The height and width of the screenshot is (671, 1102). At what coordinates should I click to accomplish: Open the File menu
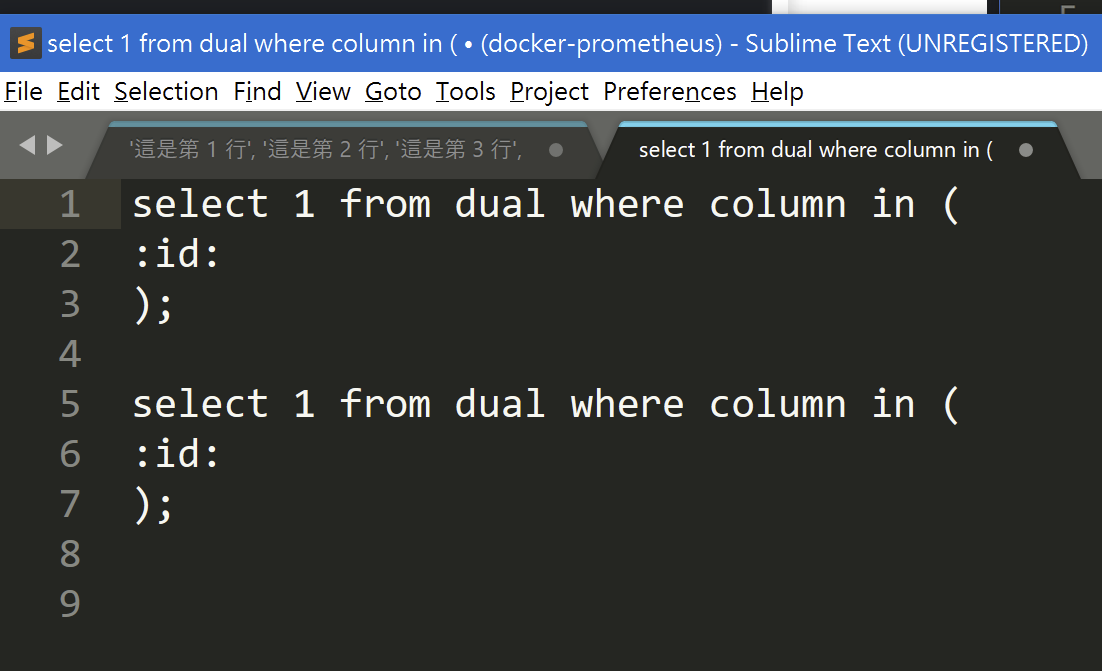22,91
